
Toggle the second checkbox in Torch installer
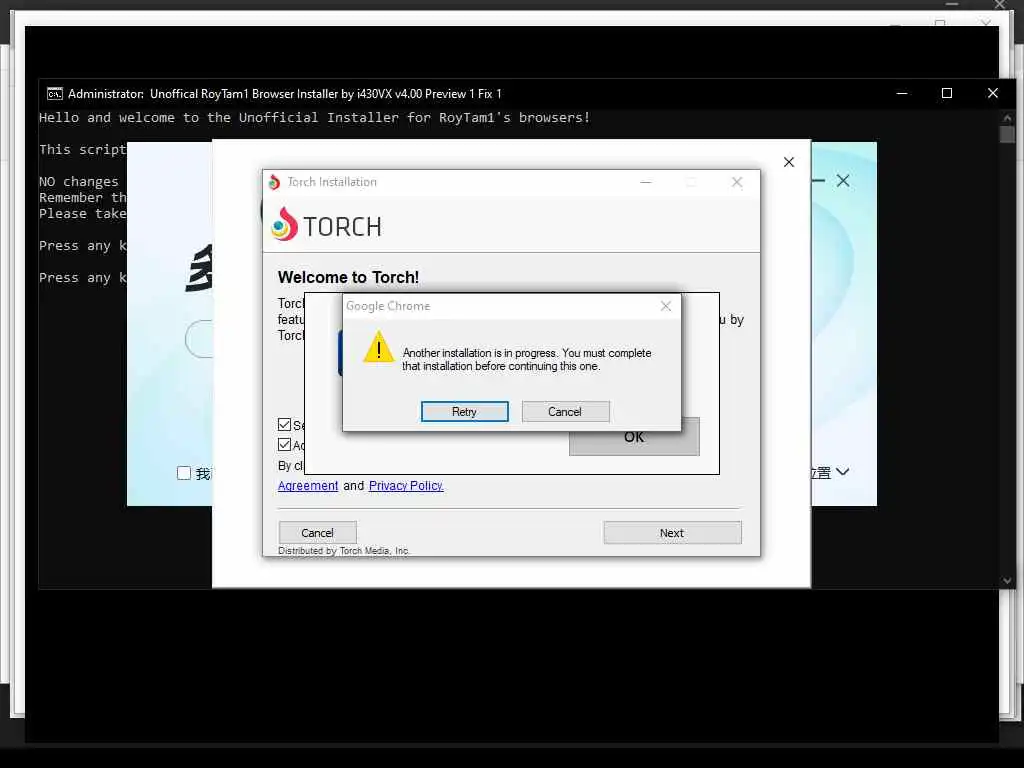284,445
